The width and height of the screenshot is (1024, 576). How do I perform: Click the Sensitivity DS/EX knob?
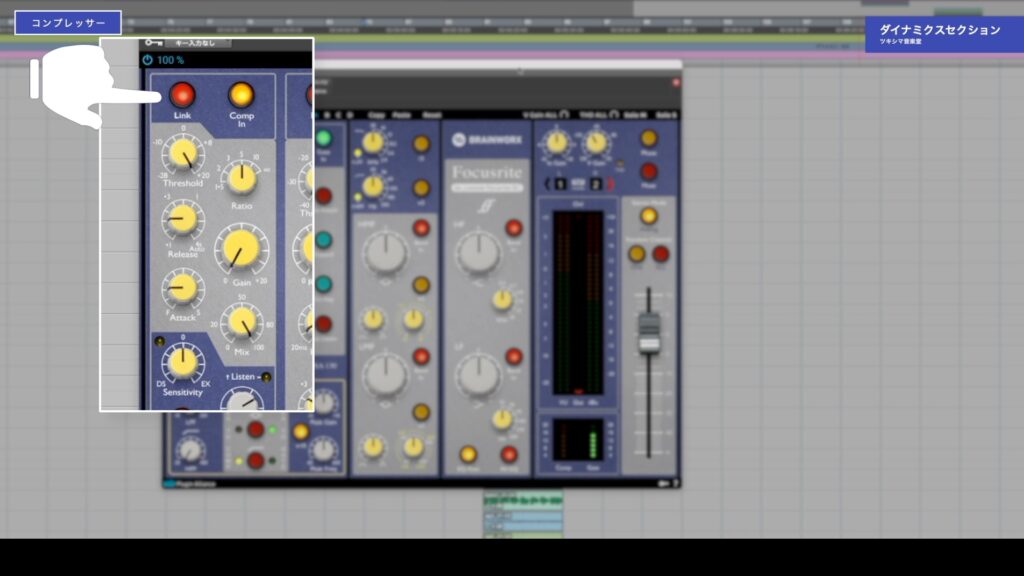[x=183, y=362]
